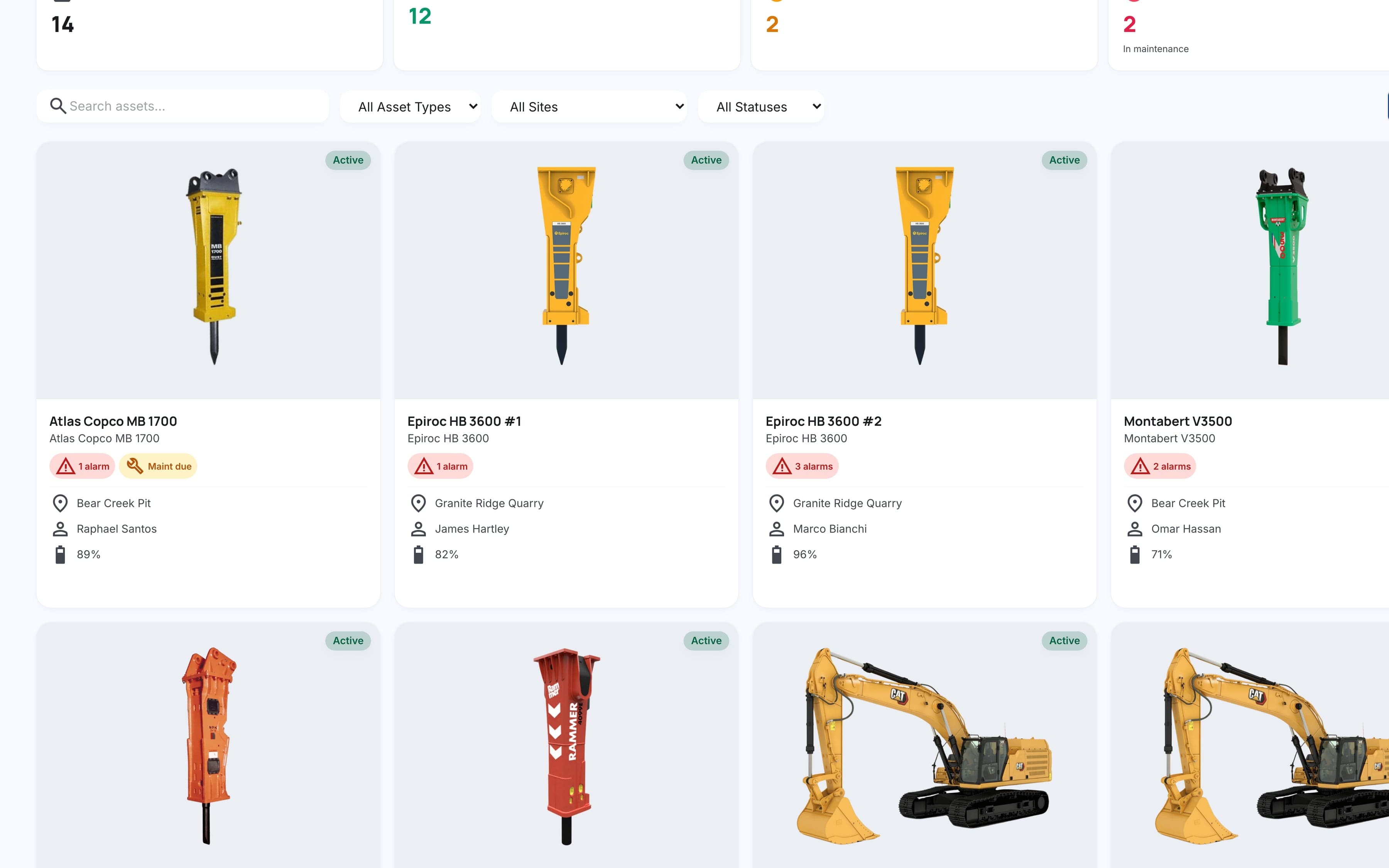Image resolution: width=1389 pixels, height=868 pixels.
Task: Click the Atlas Copco MB 1700 card title
Action: point(113,421)
